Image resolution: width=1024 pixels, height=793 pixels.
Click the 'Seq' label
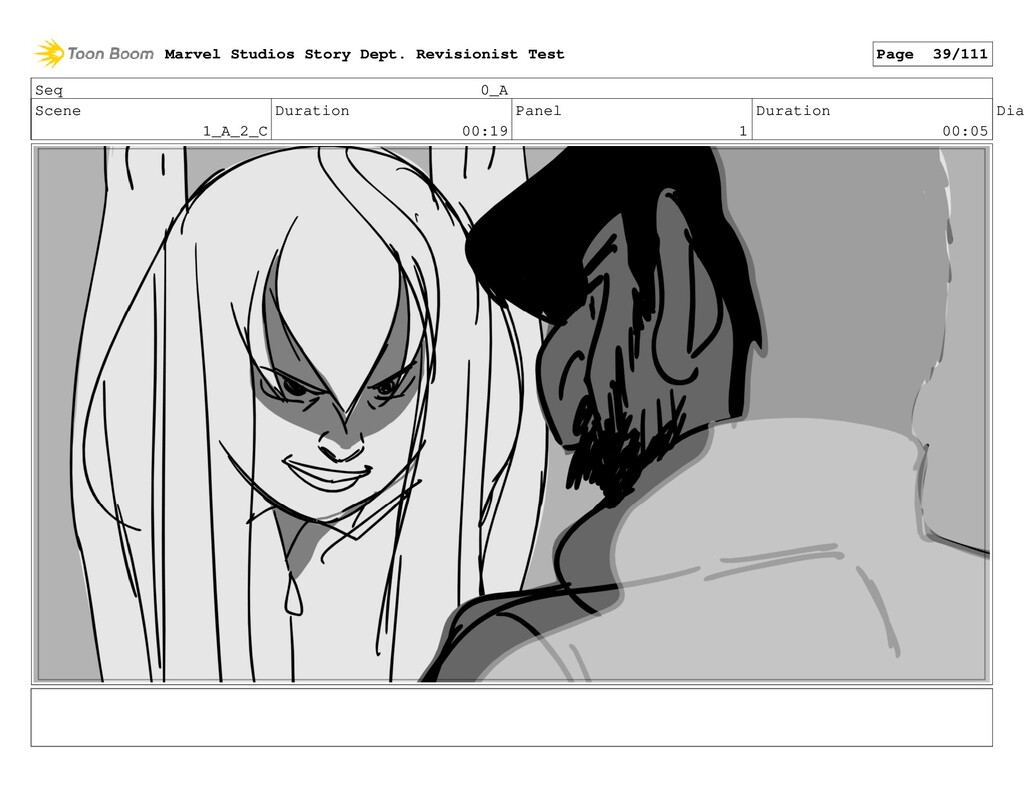(x=49, y=90)
